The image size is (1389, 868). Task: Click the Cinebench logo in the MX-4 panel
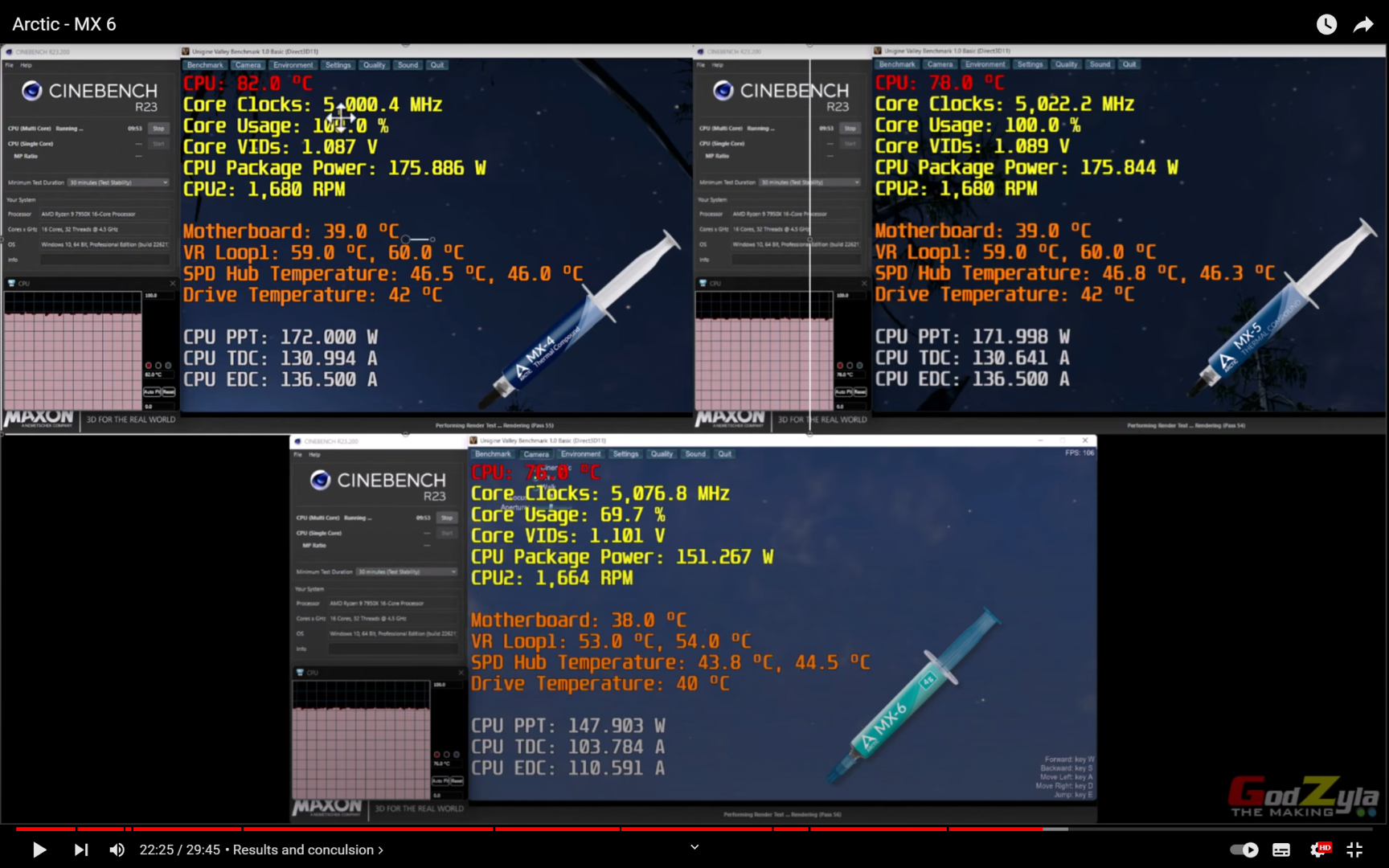point(32,91)
